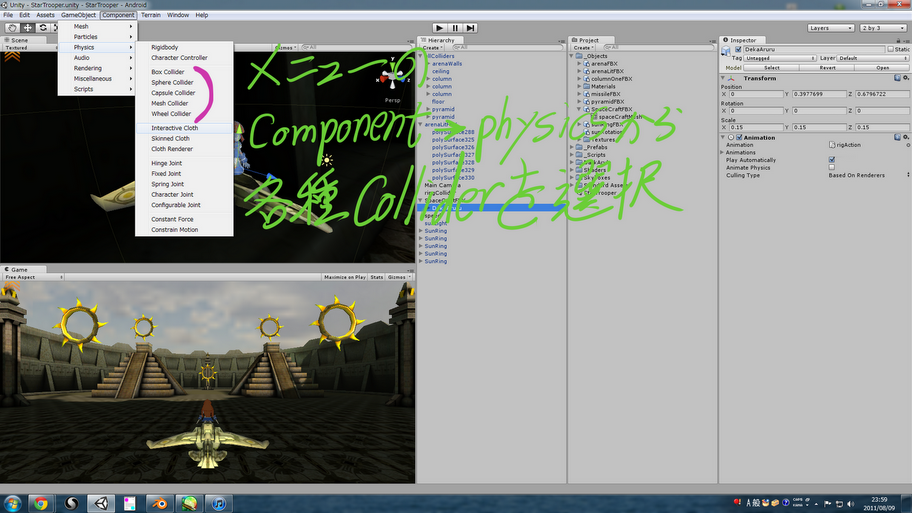Select arenaWalls in the Hierarchy

point(447,64)
